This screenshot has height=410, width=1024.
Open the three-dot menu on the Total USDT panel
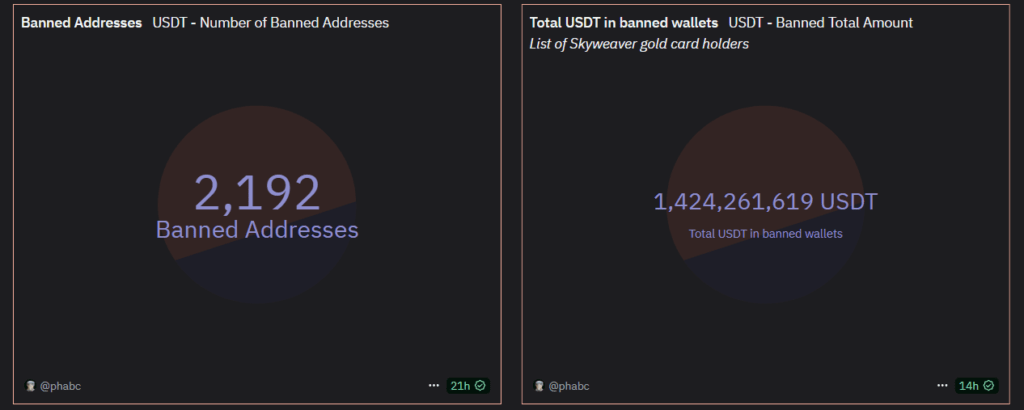(x=942, y=386)
